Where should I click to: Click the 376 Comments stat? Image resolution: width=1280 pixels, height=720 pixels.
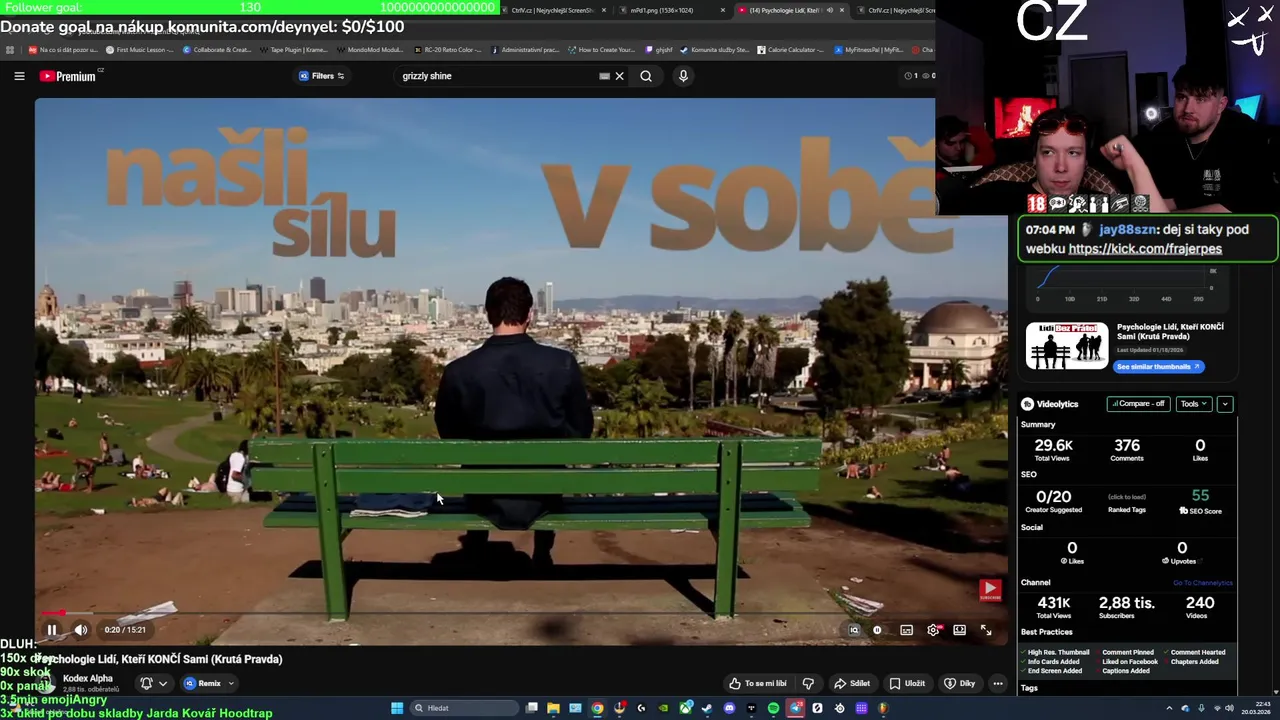1127,446
